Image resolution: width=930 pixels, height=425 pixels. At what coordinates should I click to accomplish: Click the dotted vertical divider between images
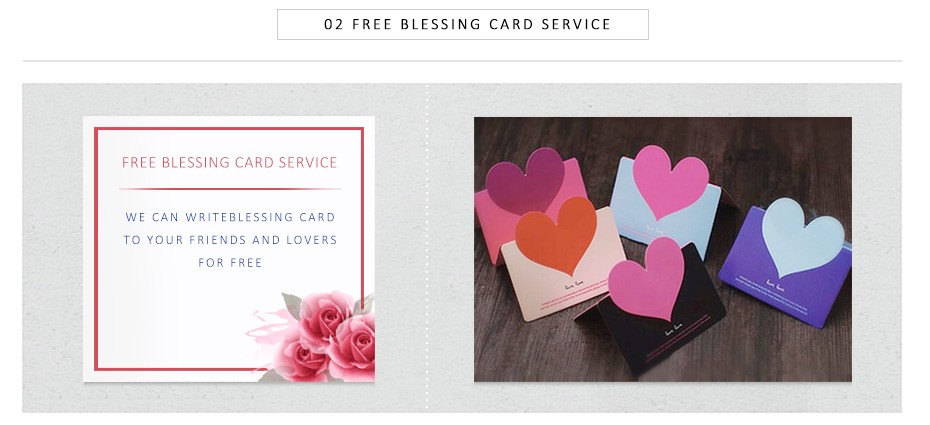coord(426,247)
